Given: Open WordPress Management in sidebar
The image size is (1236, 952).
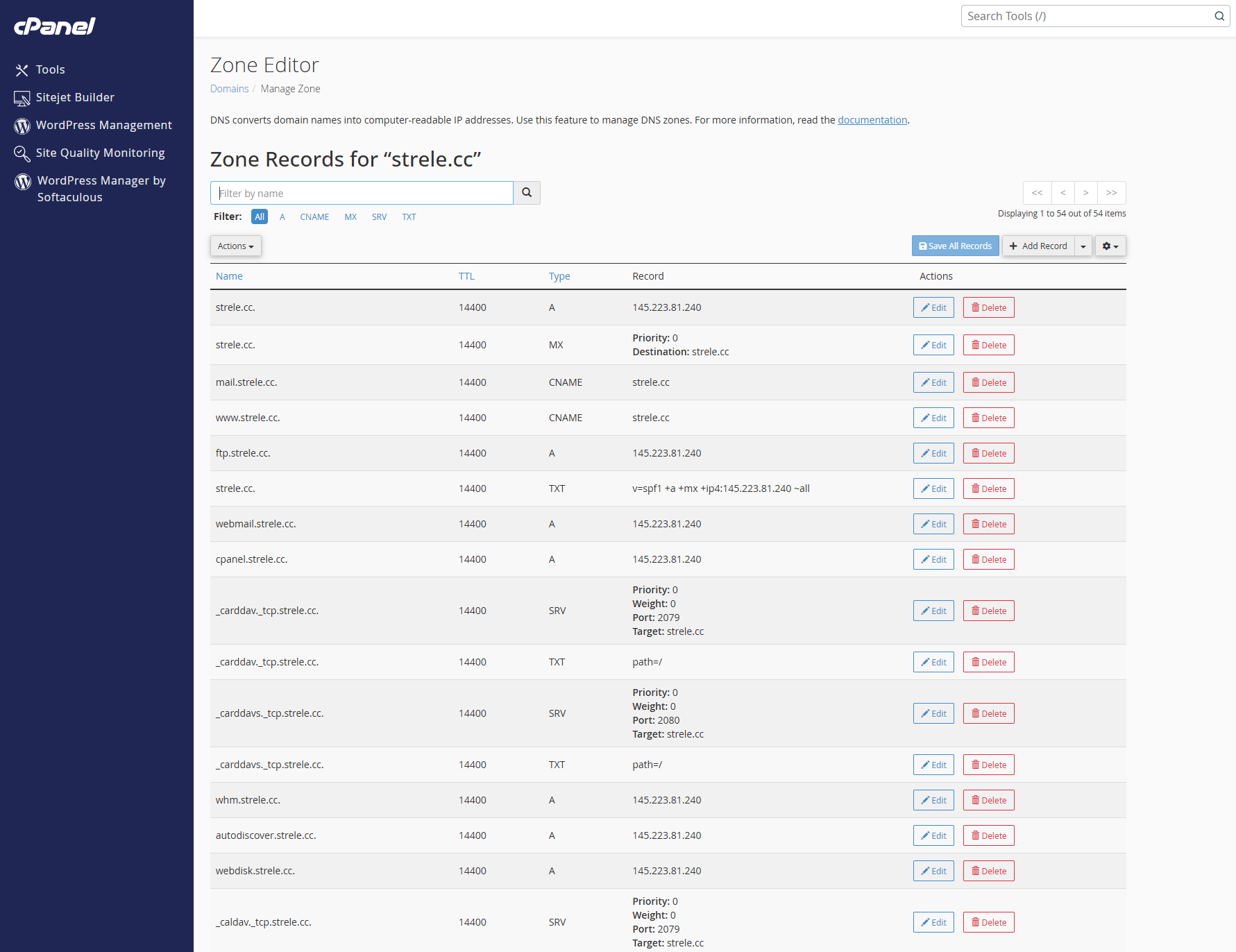Looking at the screenshot, I should coord(103,125).
